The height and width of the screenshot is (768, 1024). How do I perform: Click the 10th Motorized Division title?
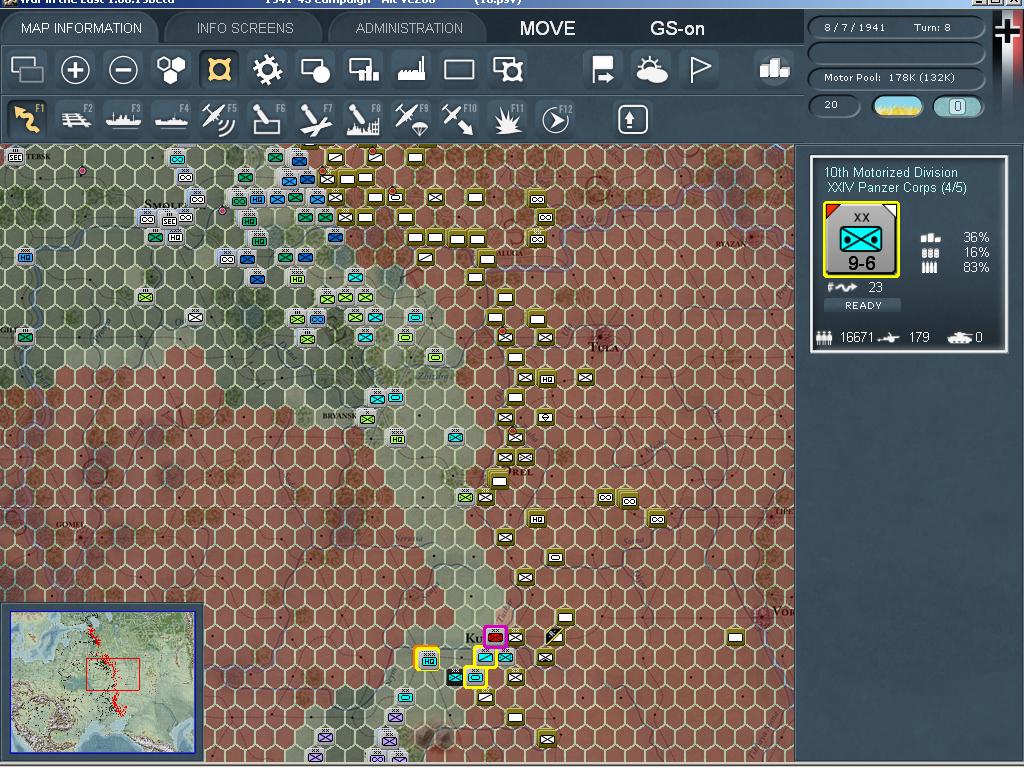[890, 172]
